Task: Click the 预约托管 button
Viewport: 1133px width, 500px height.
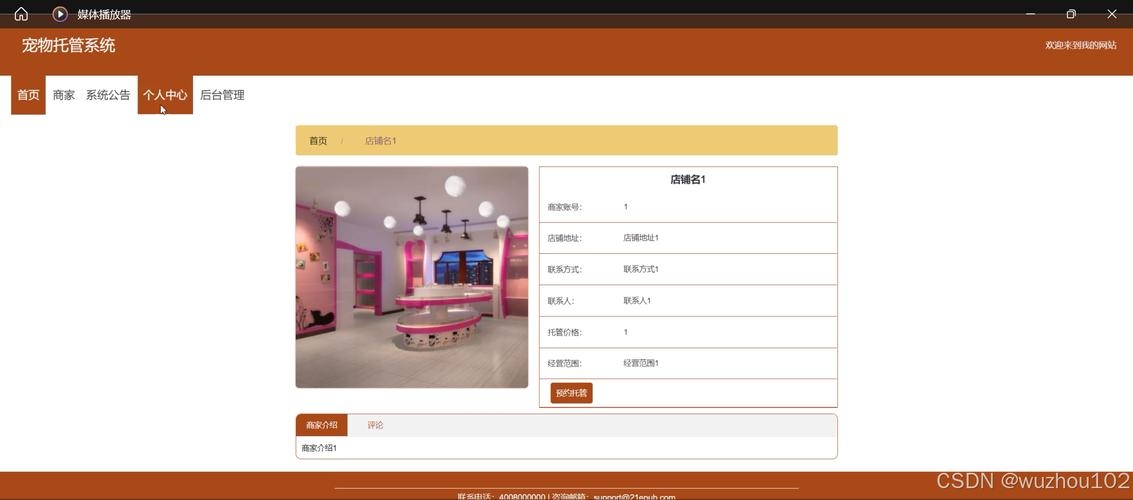Action: tap(572, 393)
